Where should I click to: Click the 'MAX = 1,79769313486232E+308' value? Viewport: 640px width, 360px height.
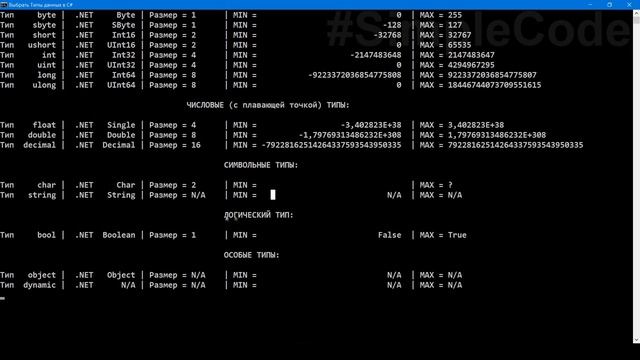pos(483,135)
